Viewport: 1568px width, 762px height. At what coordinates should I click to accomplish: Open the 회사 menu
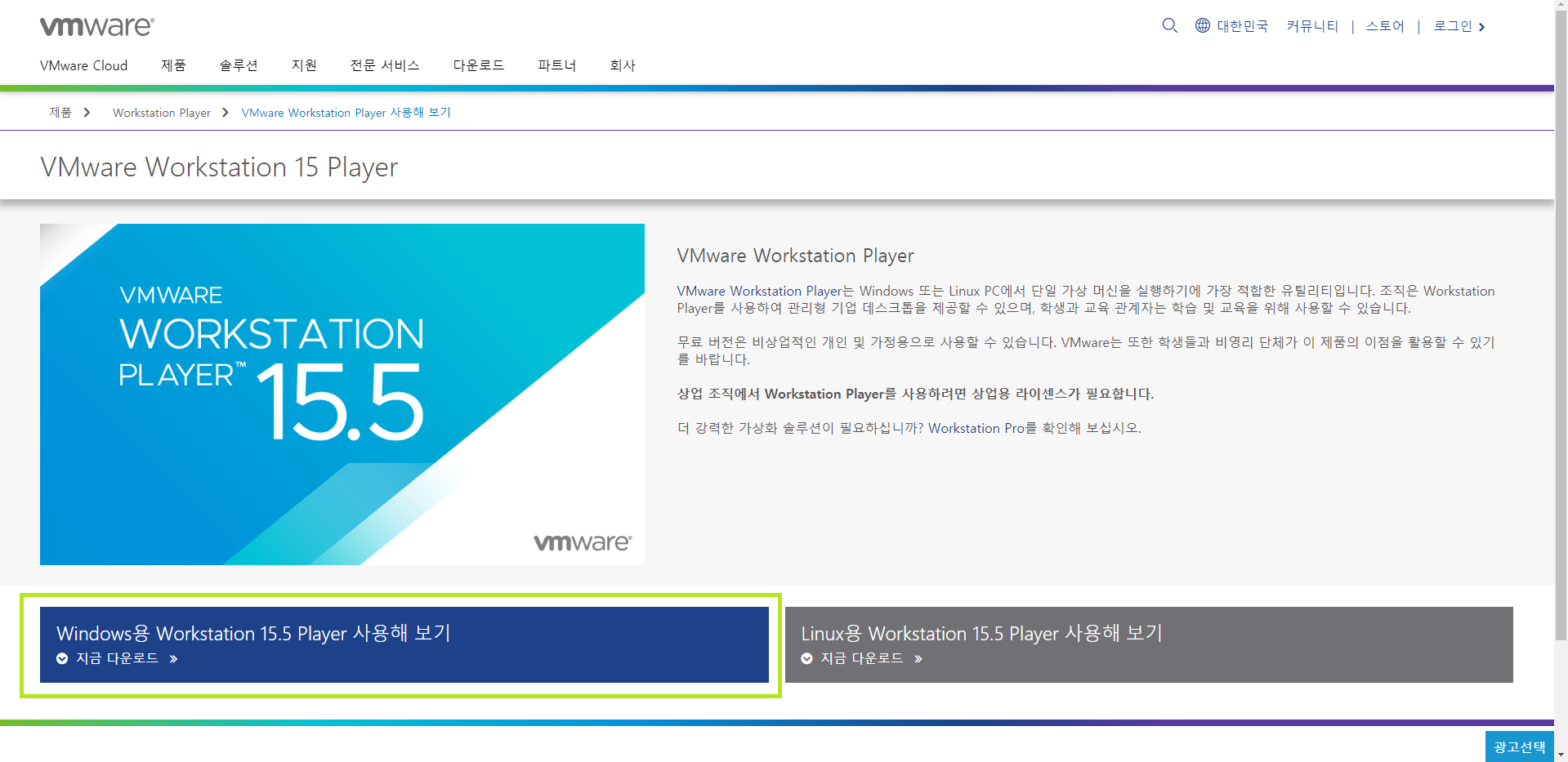click(623, 65)
